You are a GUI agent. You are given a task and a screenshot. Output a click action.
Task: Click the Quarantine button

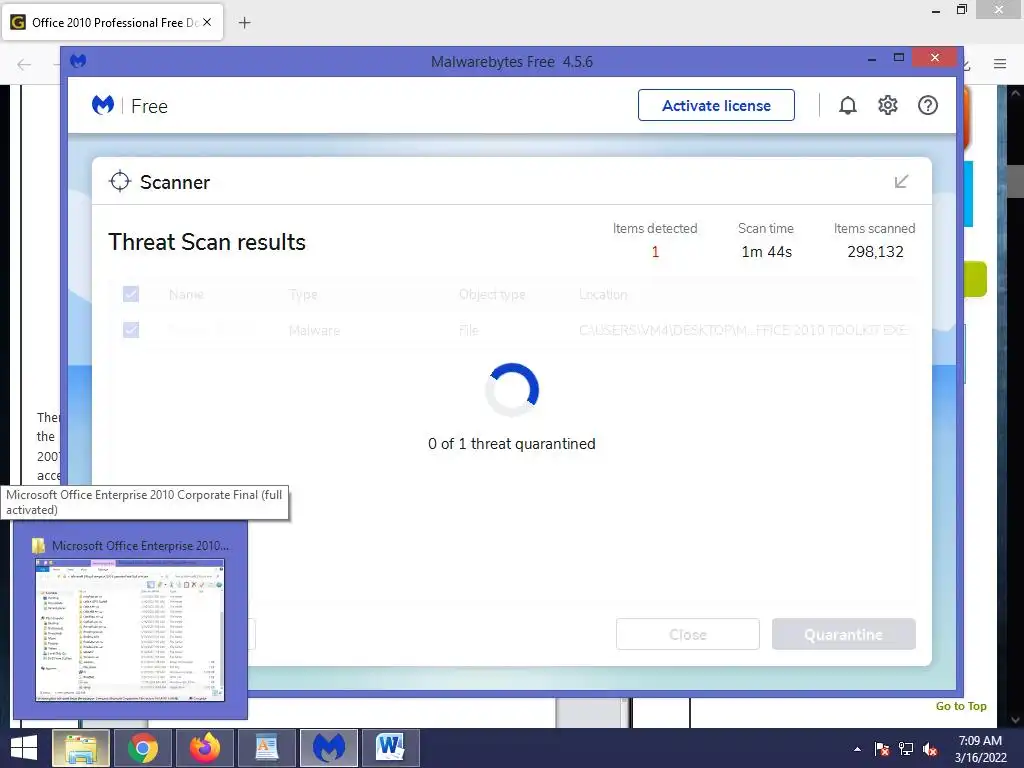(844, 634)
